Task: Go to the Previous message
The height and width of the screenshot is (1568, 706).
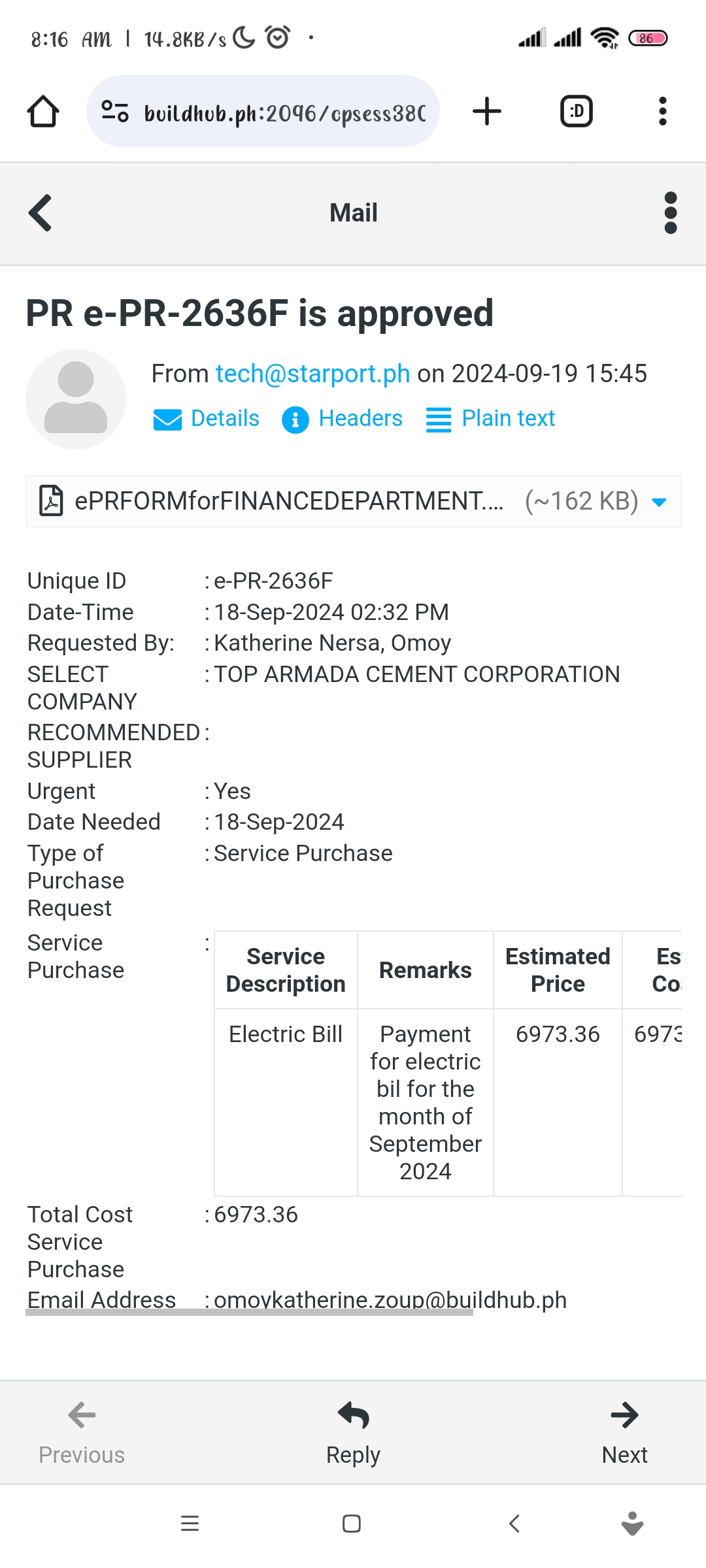Action: [82, 1431]
